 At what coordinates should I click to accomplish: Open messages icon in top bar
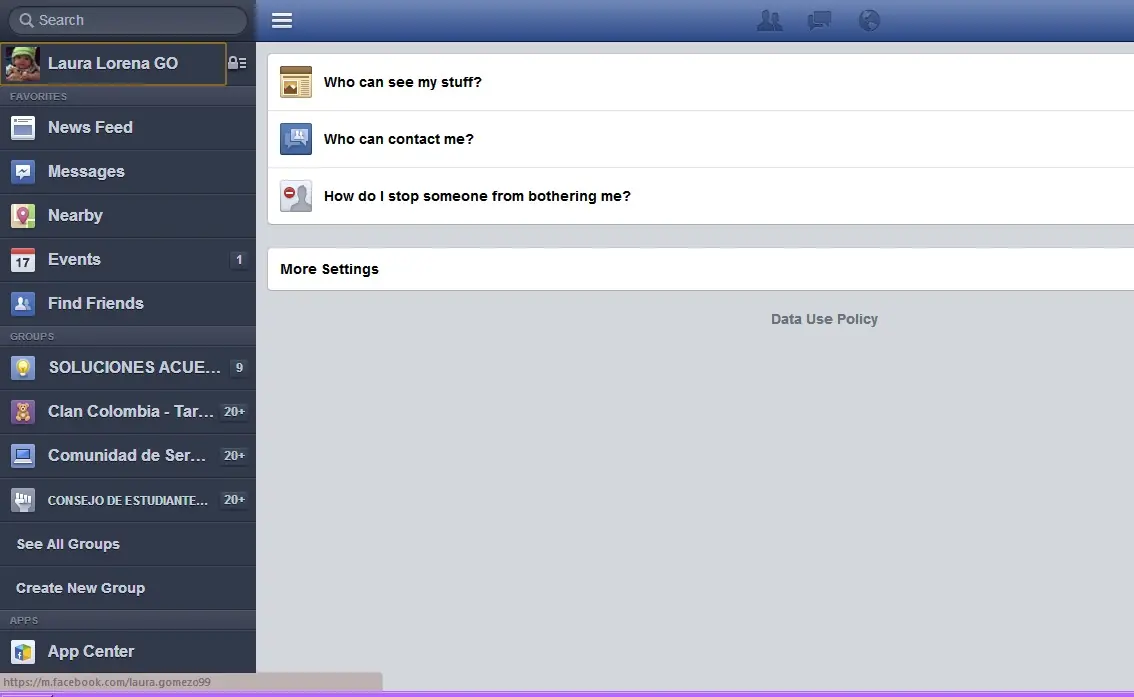coord(819,20)
